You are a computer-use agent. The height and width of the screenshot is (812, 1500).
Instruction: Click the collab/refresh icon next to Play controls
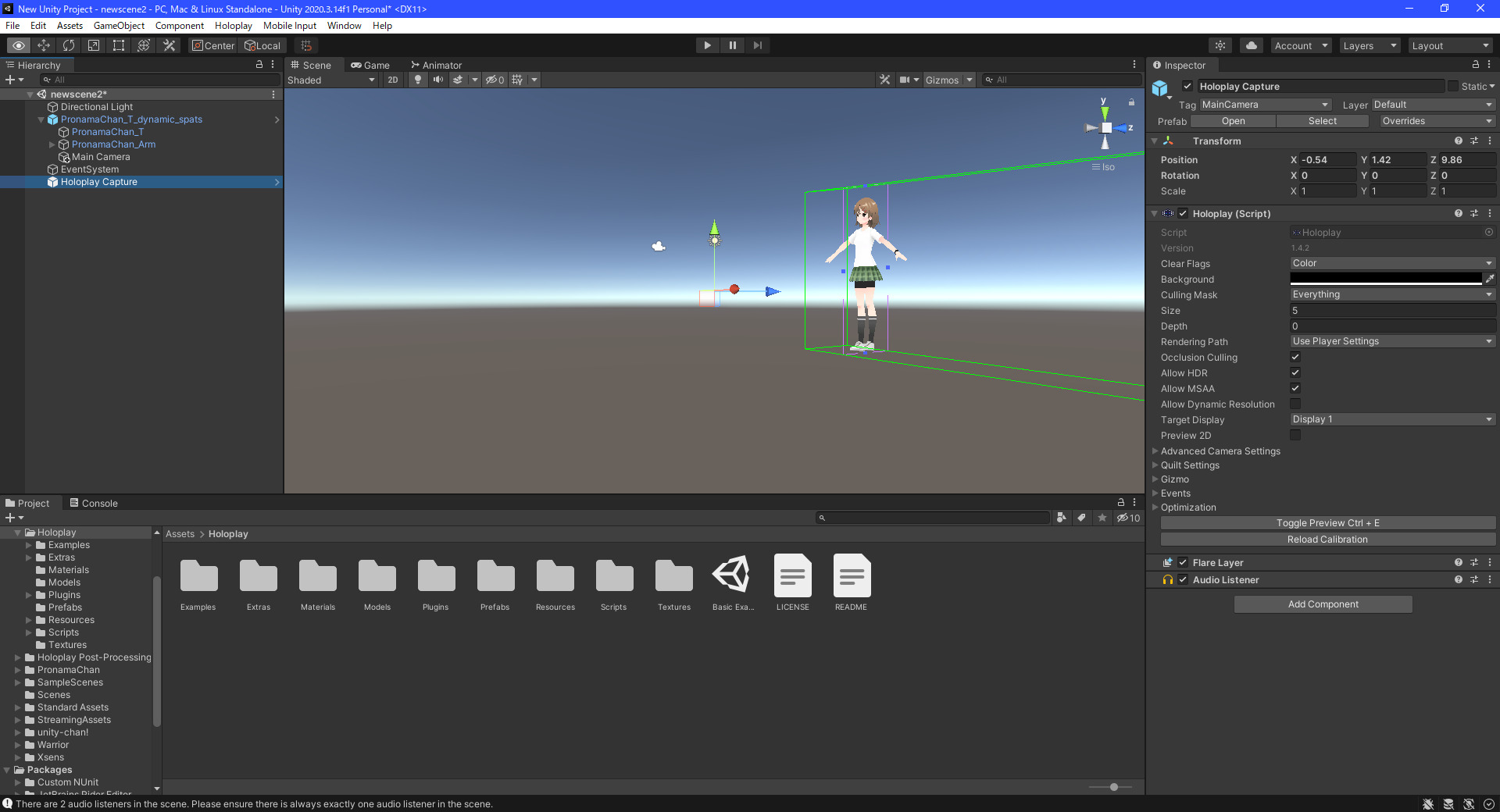click(1220, 45)
